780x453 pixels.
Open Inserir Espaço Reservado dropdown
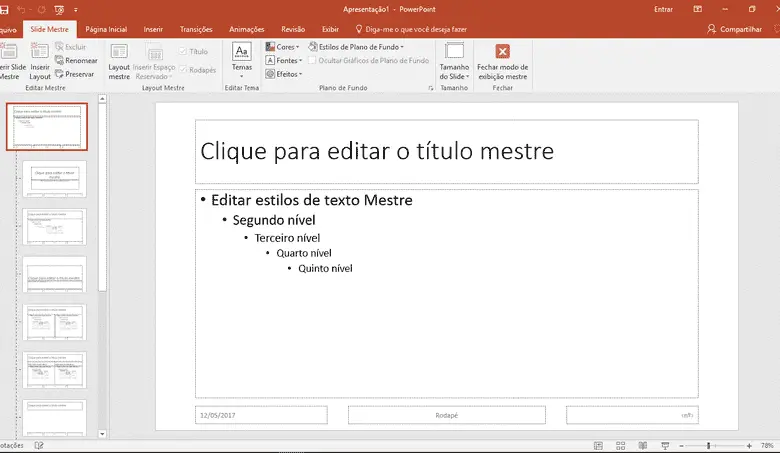tap(154, 62)
